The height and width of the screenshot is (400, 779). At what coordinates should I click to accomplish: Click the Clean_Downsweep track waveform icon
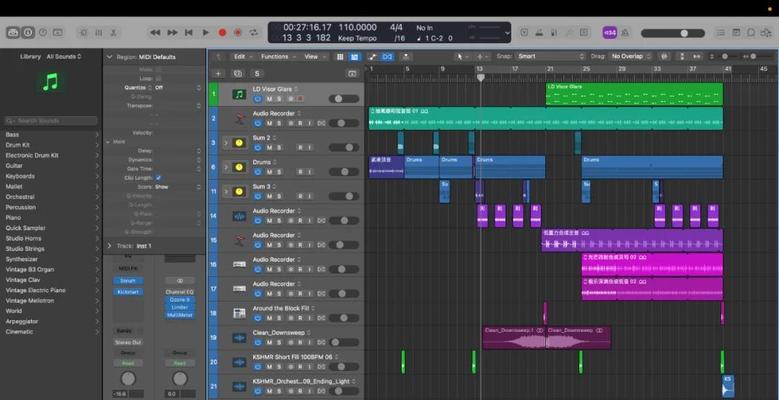tap(239, 338)
